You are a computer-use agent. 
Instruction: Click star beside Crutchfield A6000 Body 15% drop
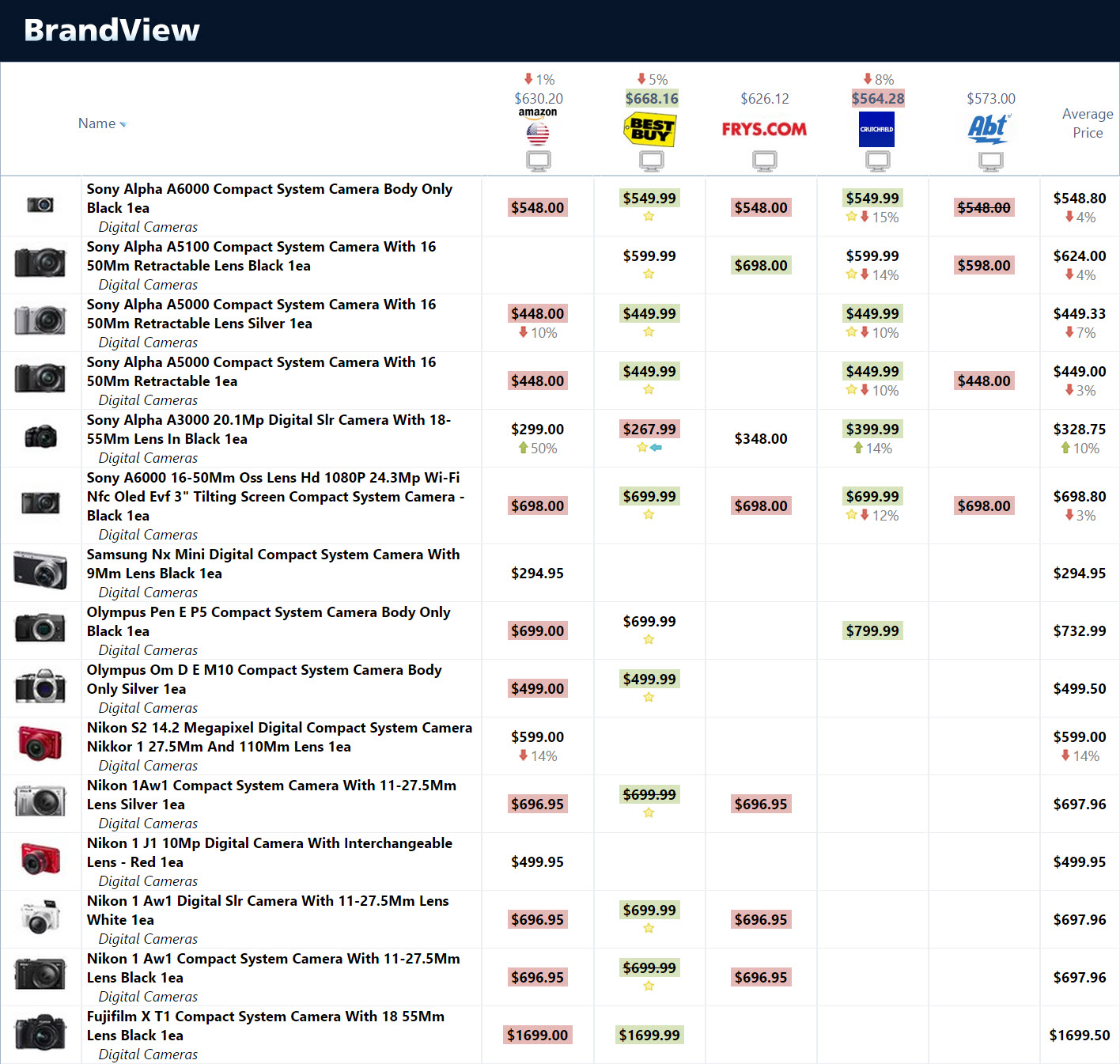(851, 216)
